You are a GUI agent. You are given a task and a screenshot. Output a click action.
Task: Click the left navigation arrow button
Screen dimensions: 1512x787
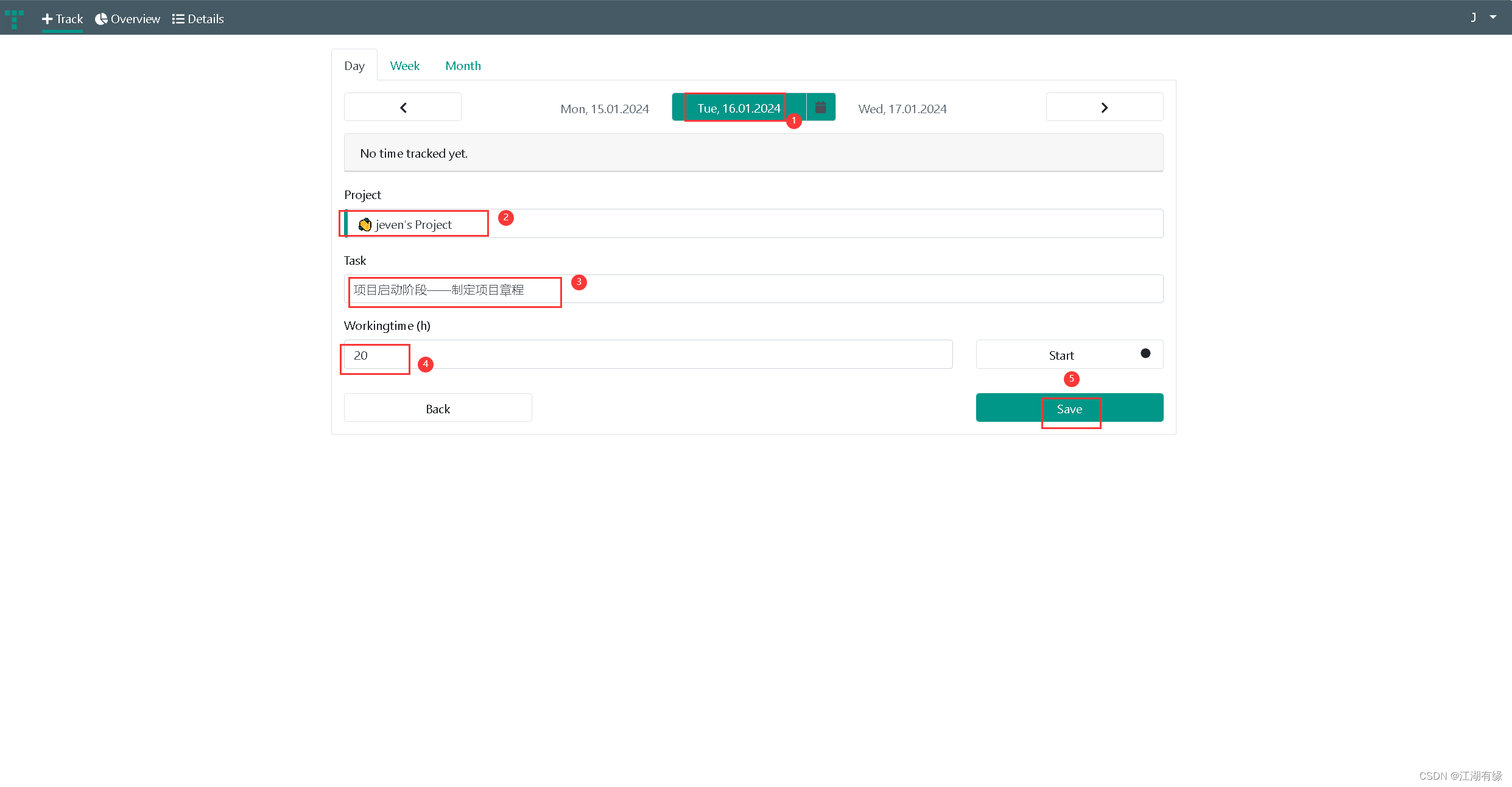coord(402,107)
